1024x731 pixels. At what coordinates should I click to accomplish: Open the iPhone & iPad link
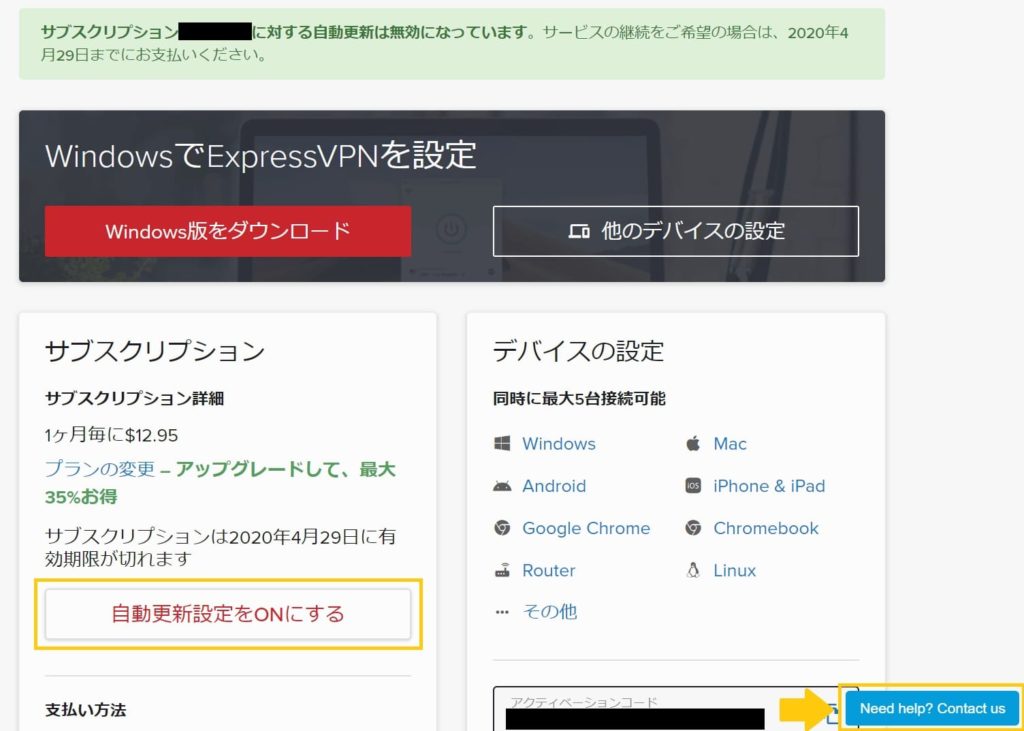click(x=769, y=486)
